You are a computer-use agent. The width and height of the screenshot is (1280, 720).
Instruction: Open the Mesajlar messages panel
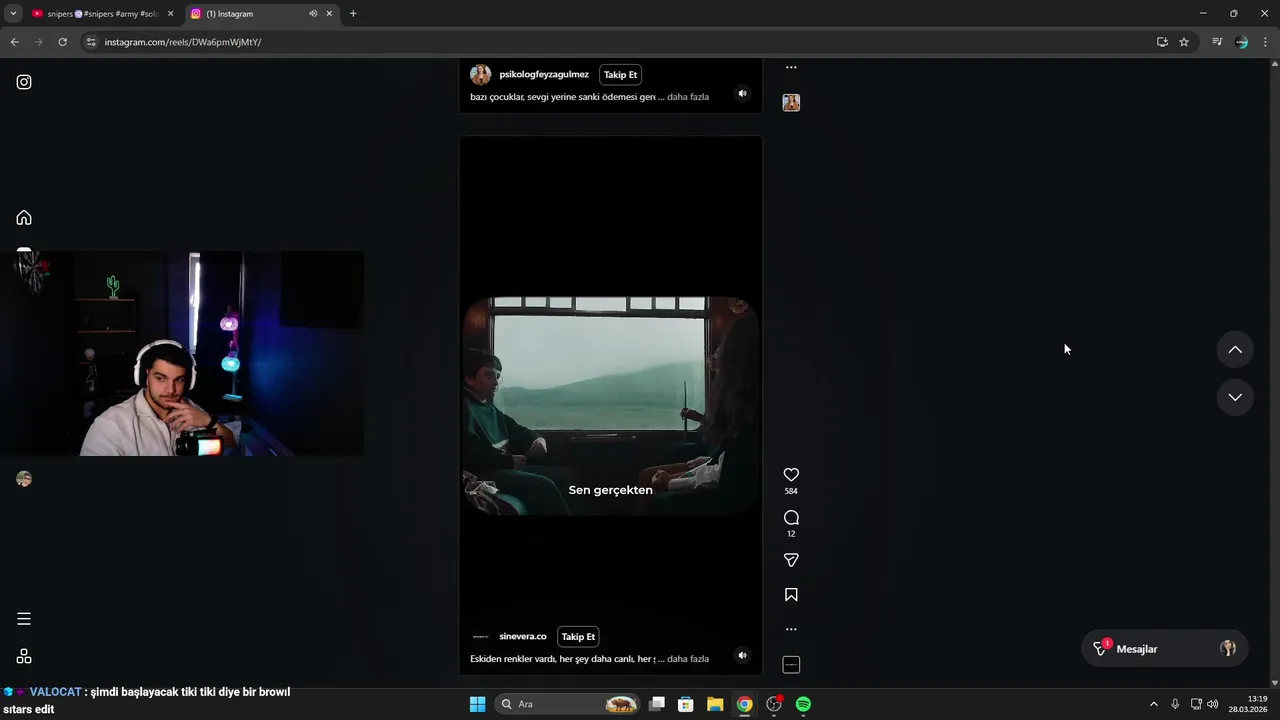coord(1164,649)
